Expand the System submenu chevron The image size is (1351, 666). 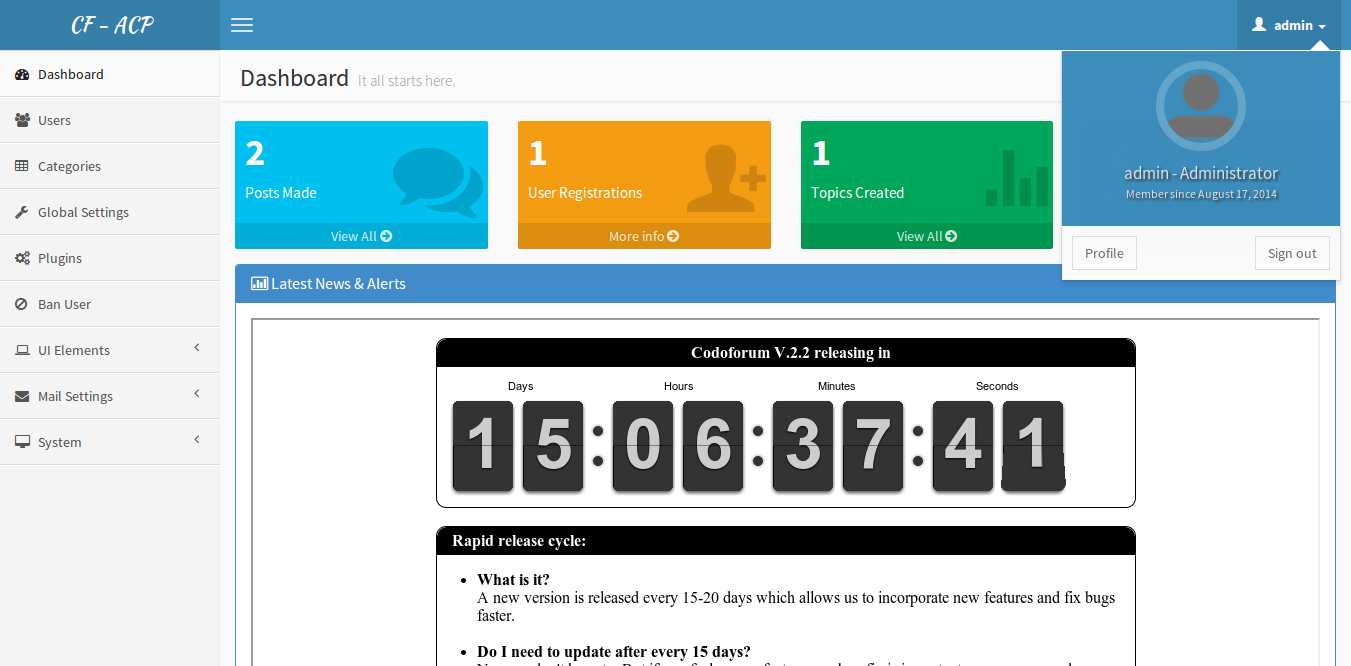pyautogui.click(x=197, y=439)
